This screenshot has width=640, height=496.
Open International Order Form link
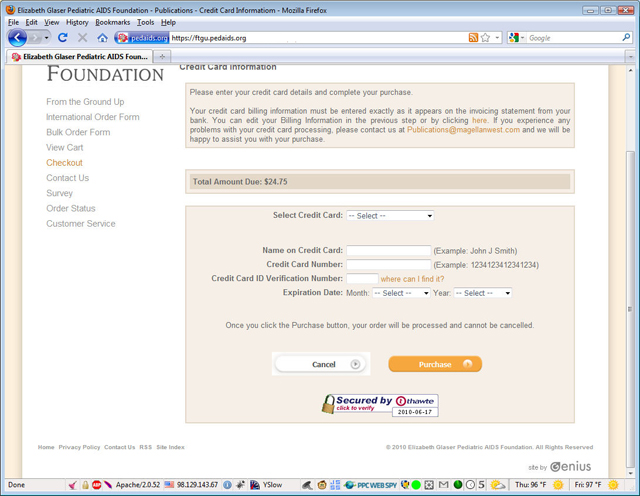[x=93, y=117]
